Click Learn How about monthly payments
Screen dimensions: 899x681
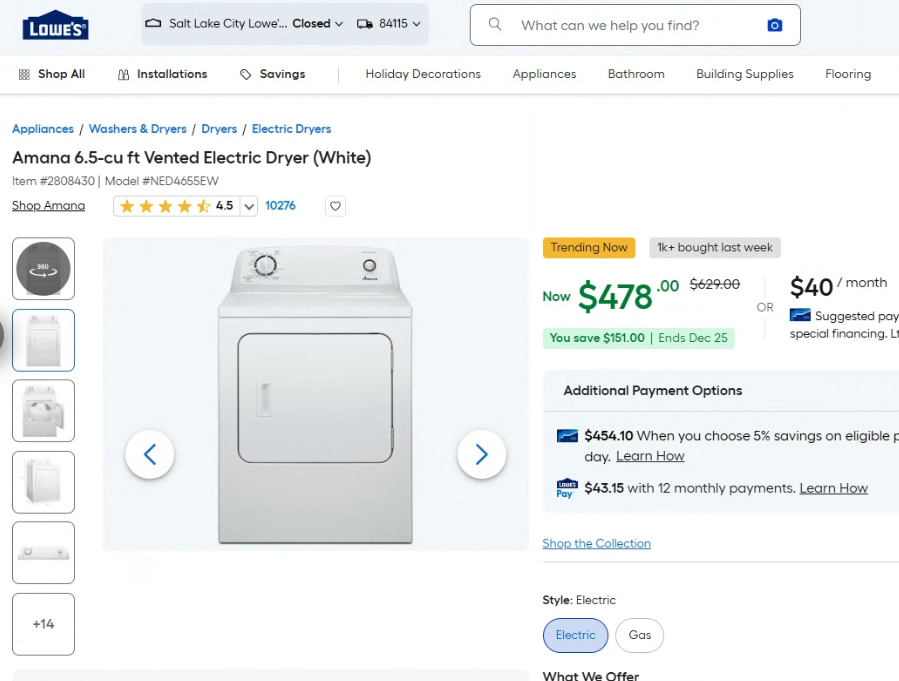(833, 487)
